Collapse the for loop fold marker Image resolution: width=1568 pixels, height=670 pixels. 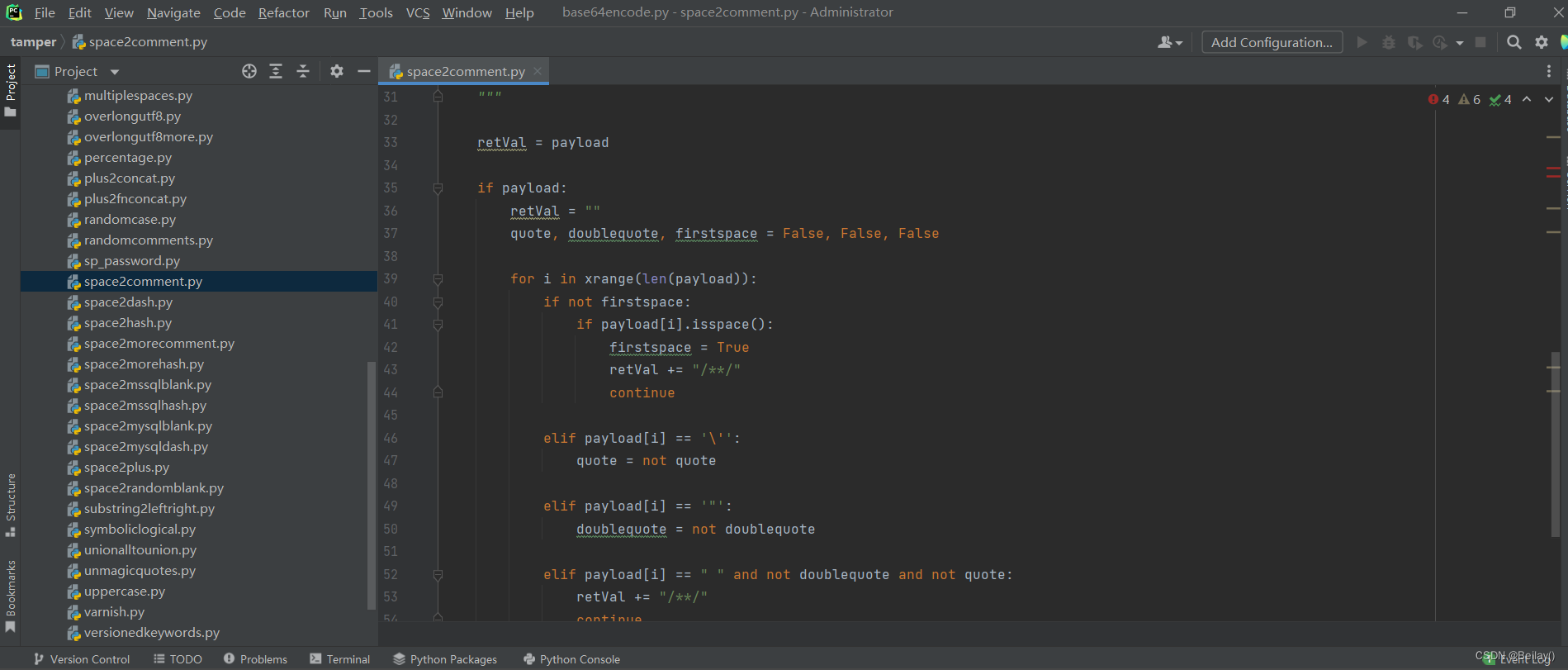pos(438,279)
